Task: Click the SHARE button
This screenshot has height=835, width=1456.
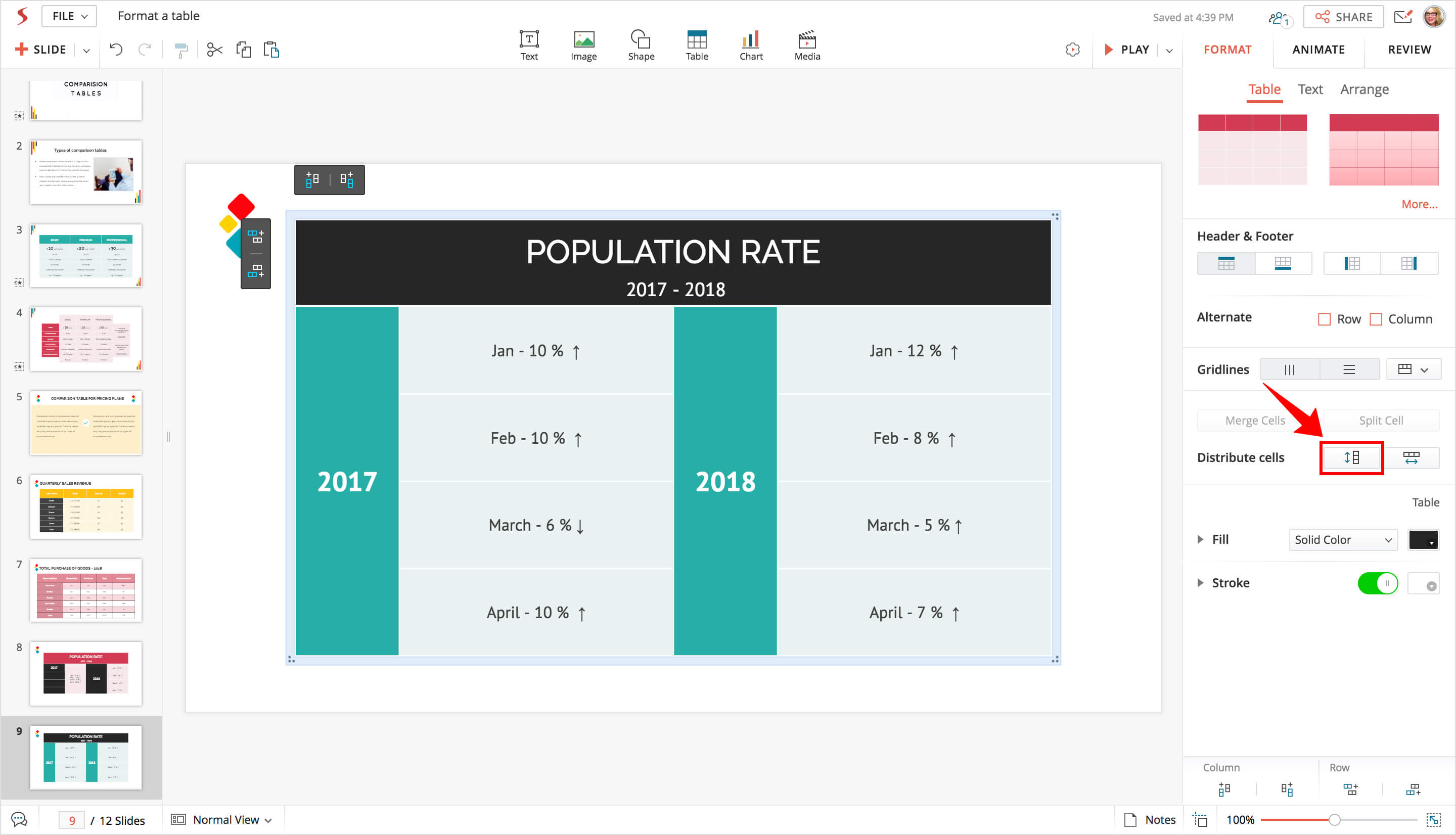Action: coord(1343,17)
